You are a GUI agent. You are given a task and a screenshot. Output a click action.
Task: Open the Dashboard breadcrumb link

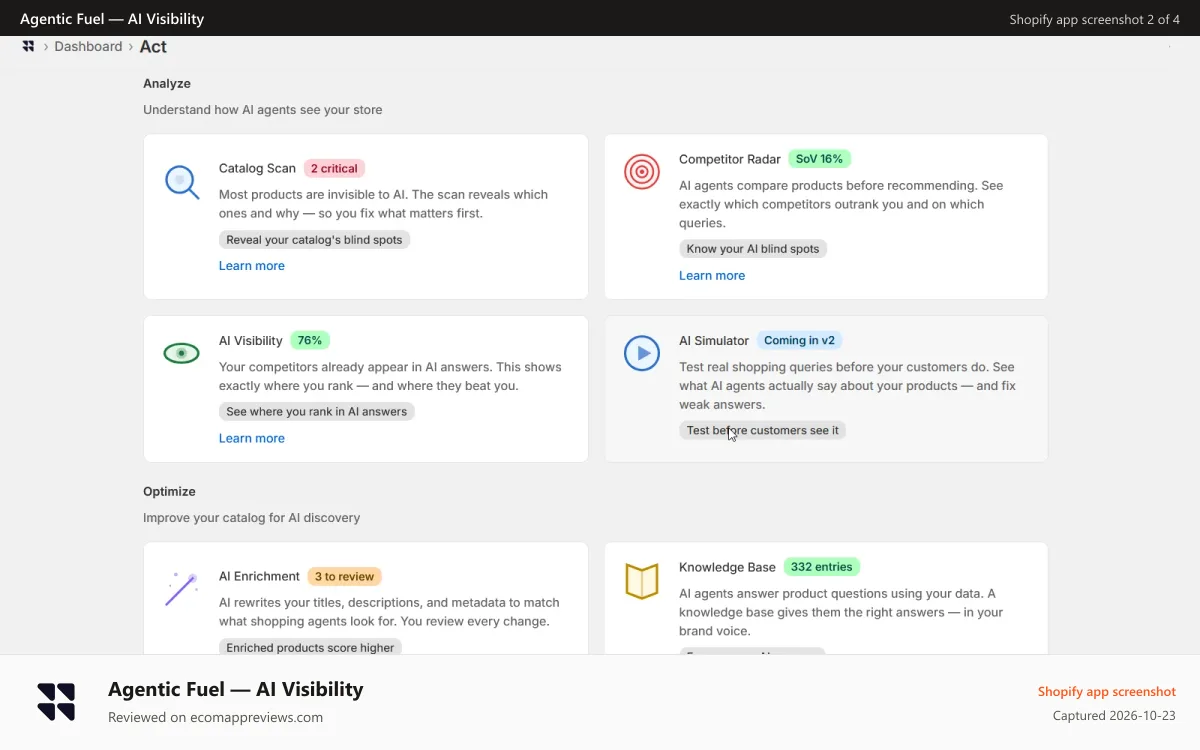(x=88, y=46)
